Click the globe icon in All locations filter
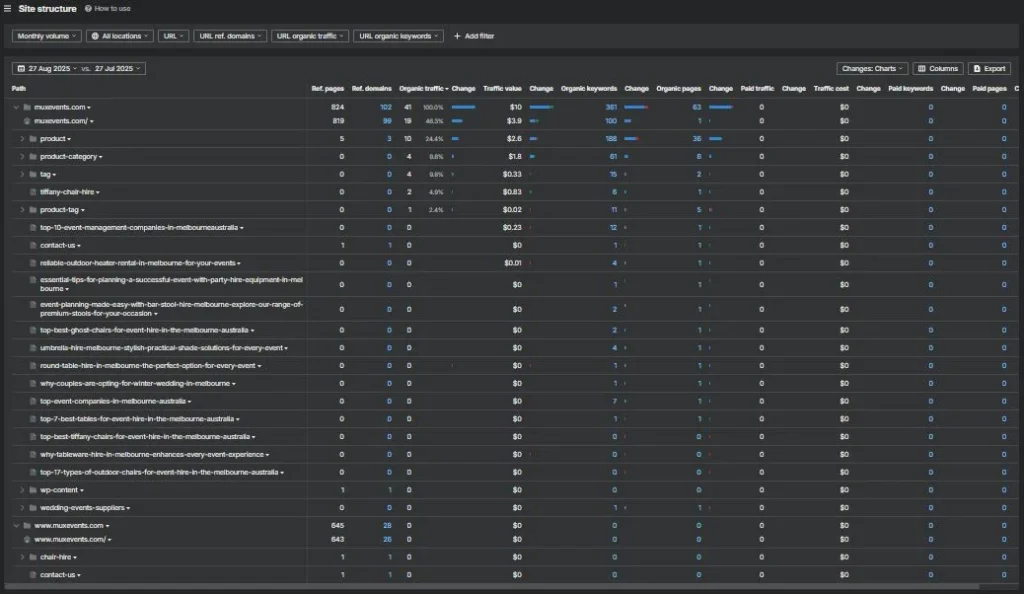 coord(95,36)
